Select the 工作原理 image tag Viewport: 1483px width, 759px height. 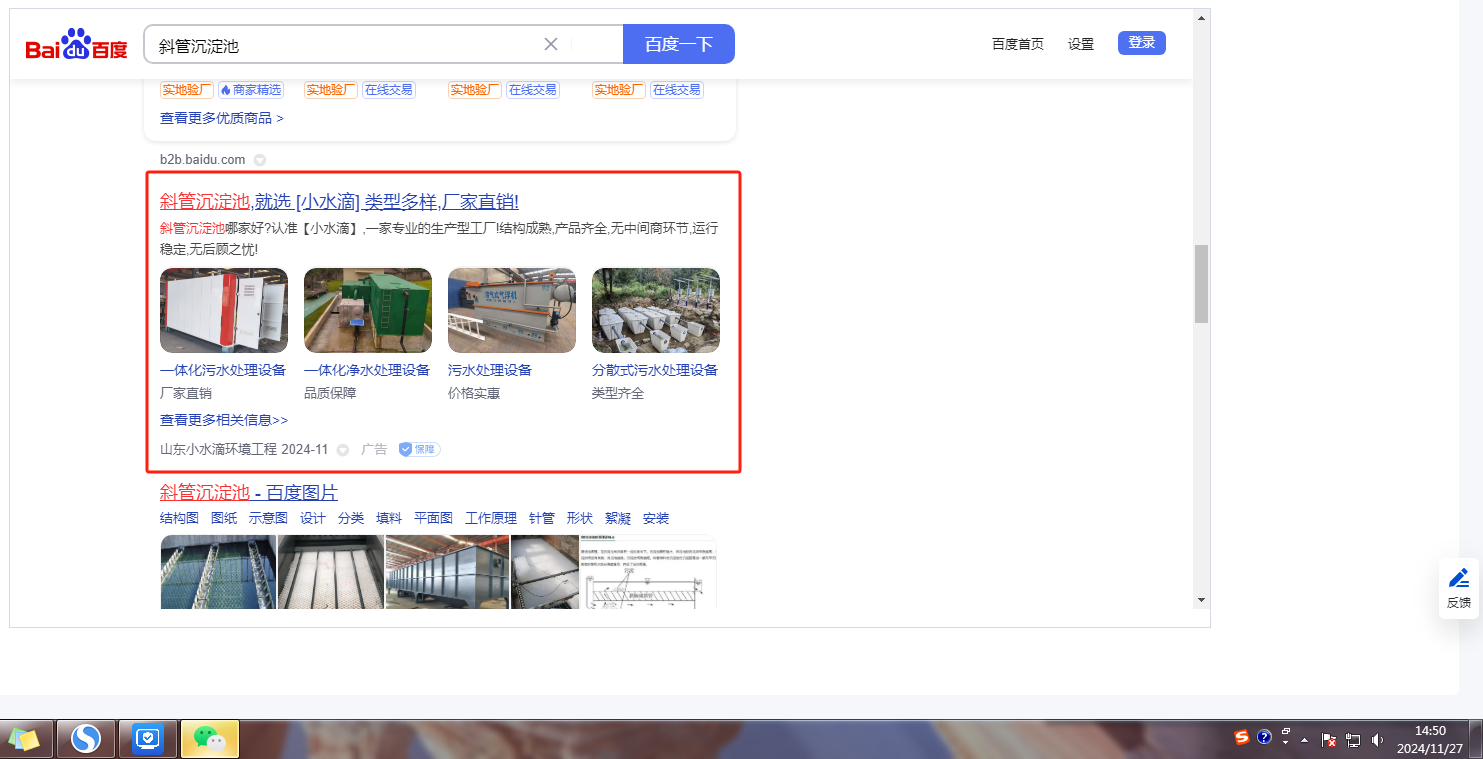click(491, 518)
